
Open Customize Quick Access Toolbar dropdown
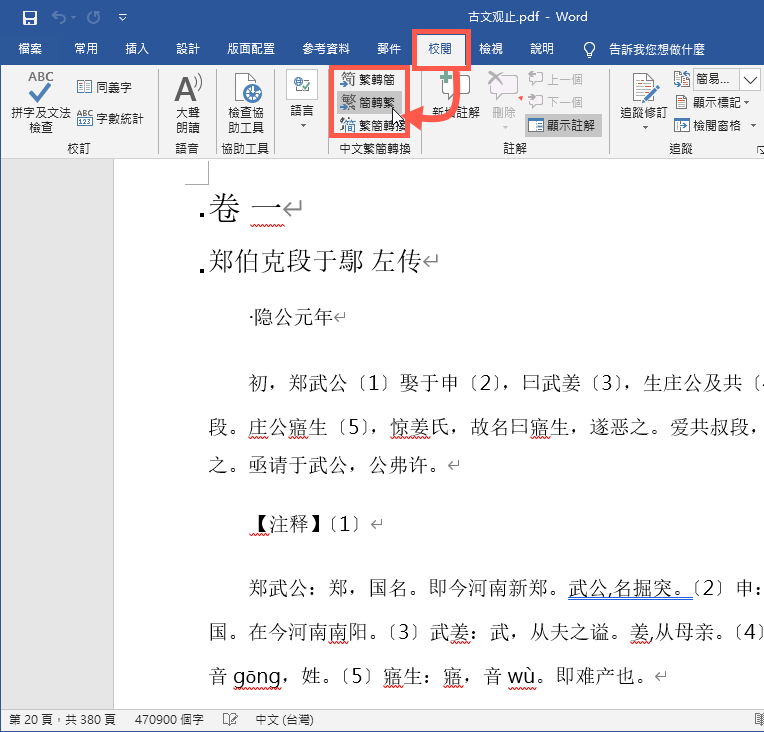click(x=123, y=18)
